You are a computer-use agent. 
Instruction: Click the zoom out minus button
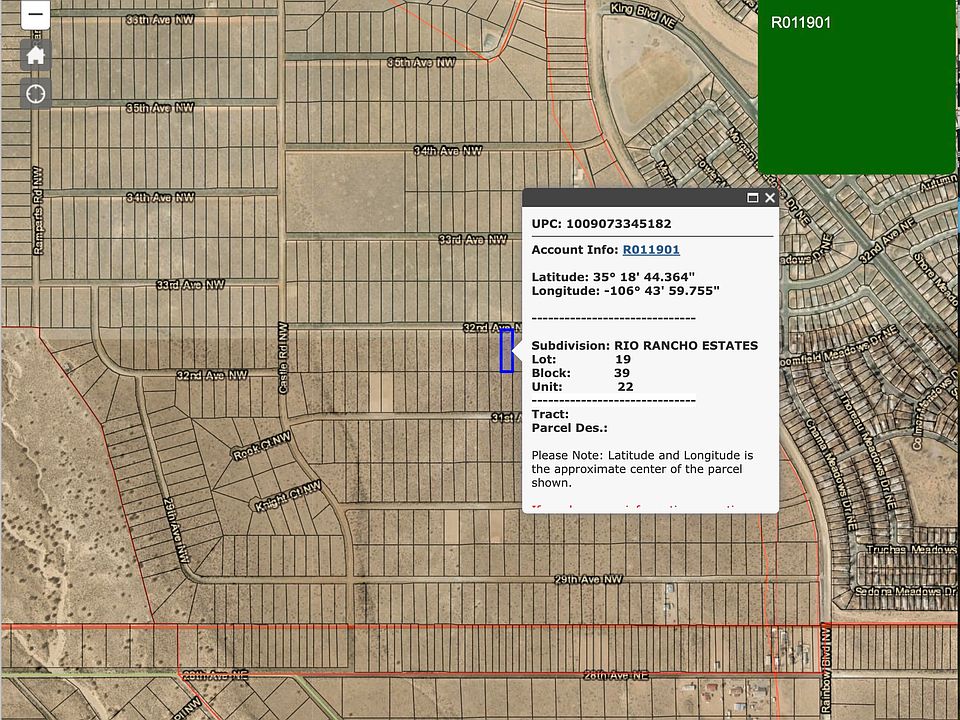tap(35, 15)
